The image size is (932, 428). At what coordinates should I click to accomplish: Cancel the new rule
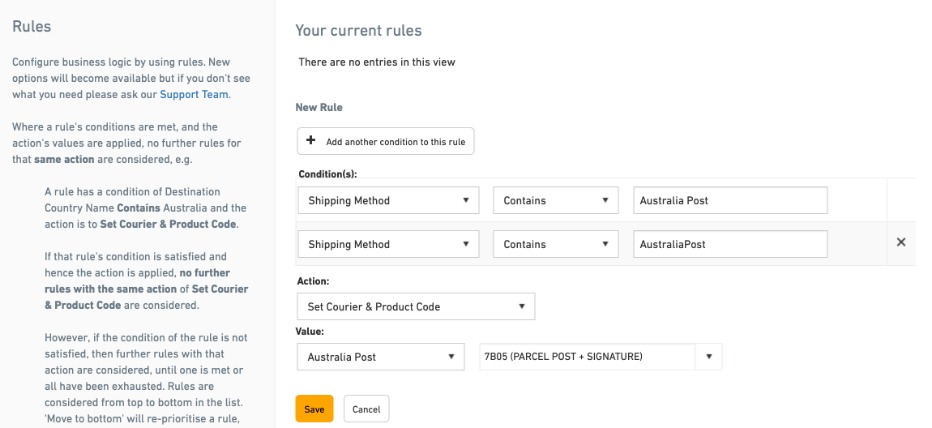click(x=366, y=409)
